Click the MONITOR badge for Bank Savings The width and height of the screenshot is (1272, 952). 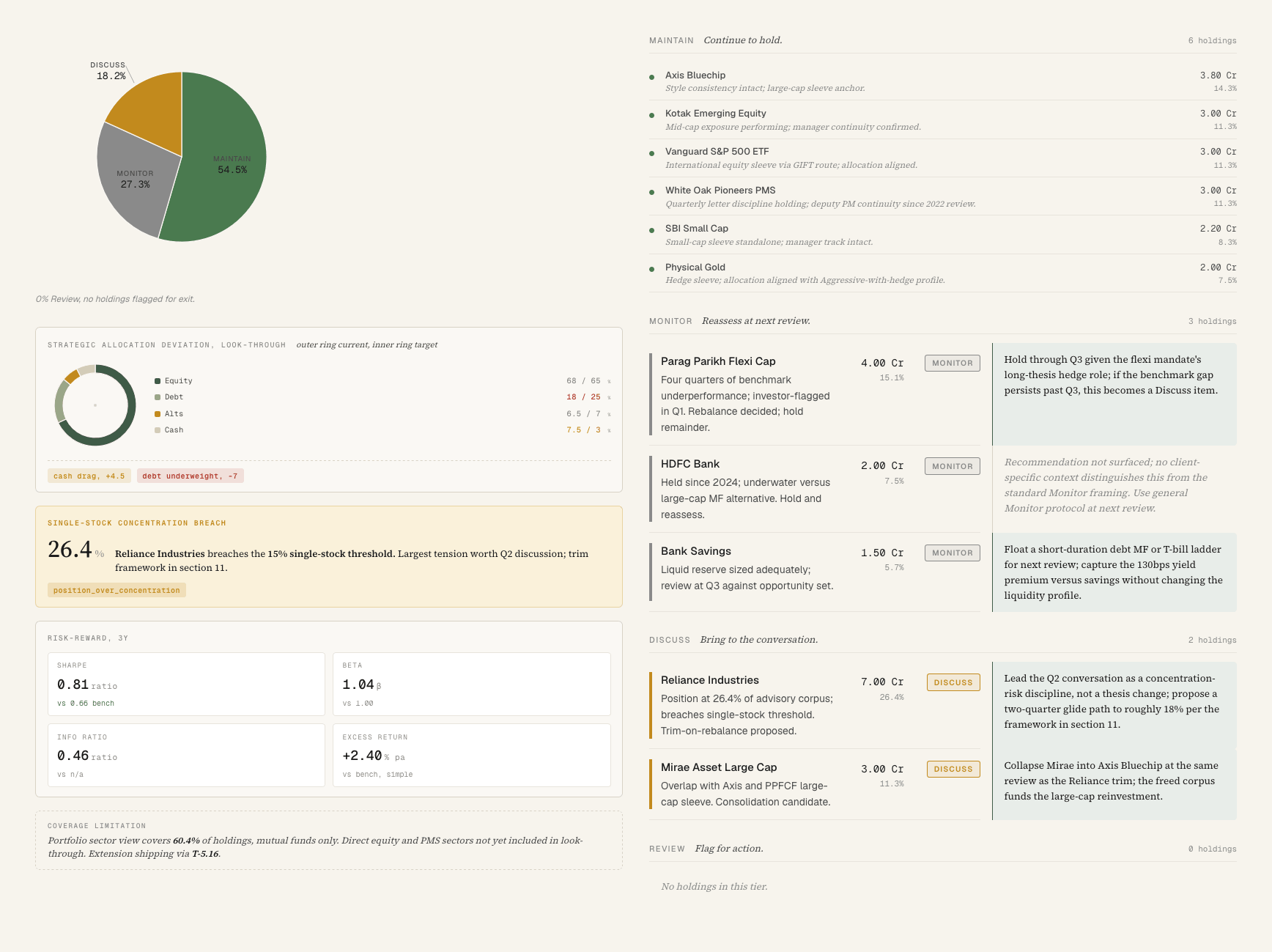[952, 553]
